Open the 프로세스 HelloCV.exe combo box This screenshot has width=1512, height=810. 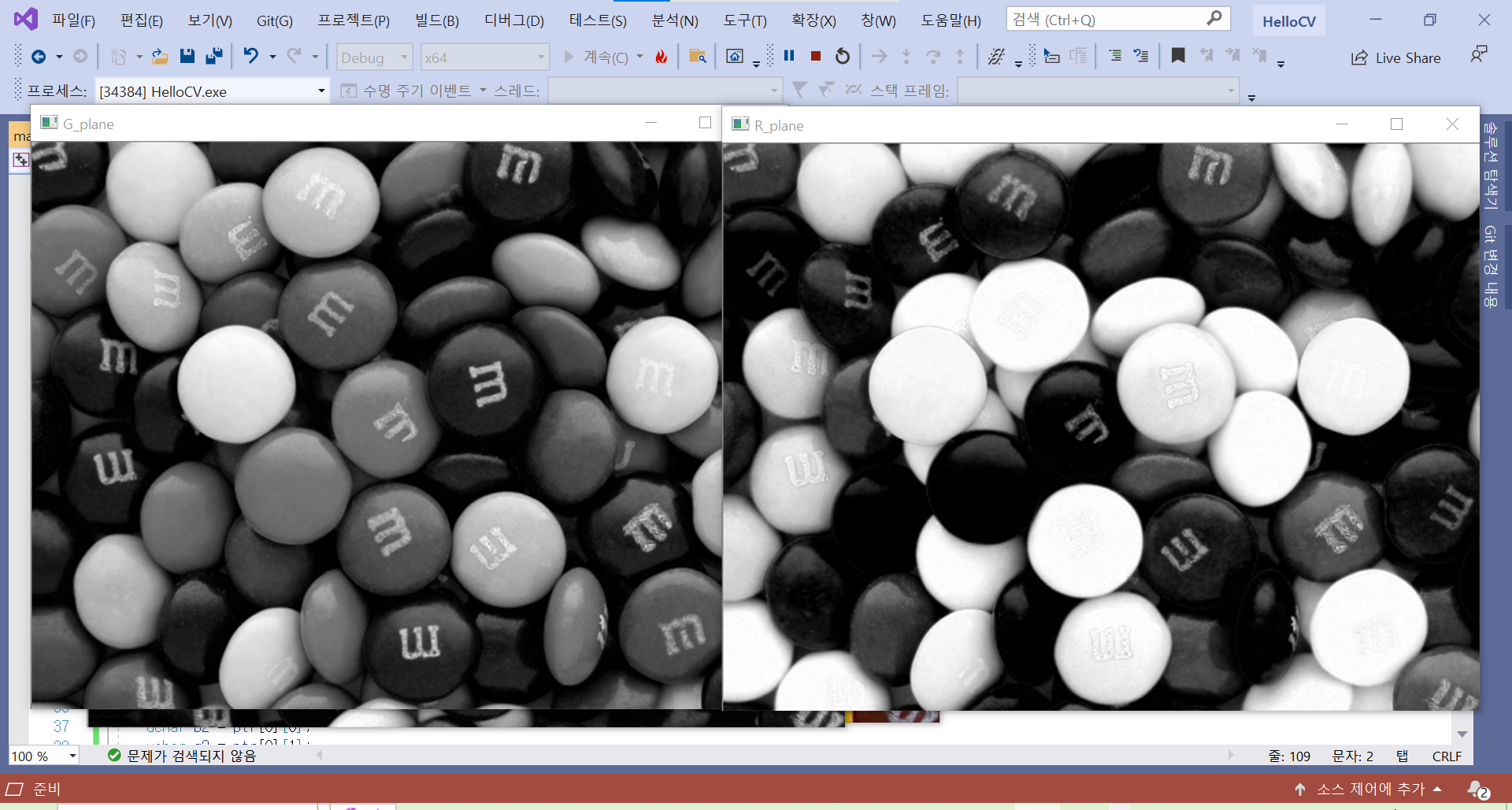pos(212,91)
